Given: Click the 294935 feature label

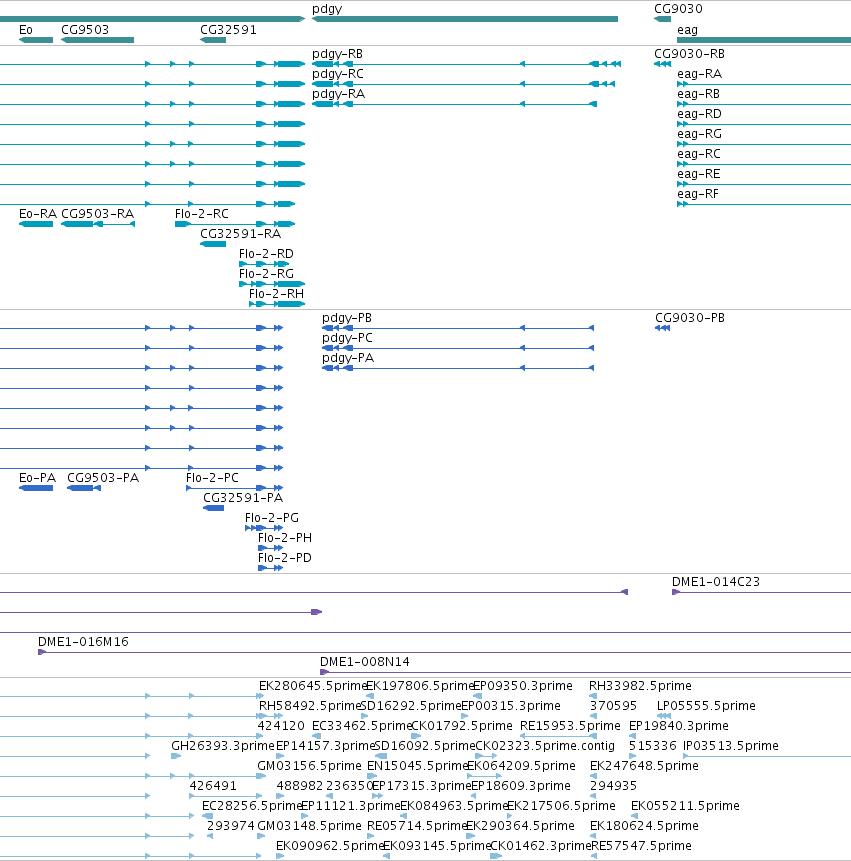Looking at the screenshot, I should [x=613, y=786].
